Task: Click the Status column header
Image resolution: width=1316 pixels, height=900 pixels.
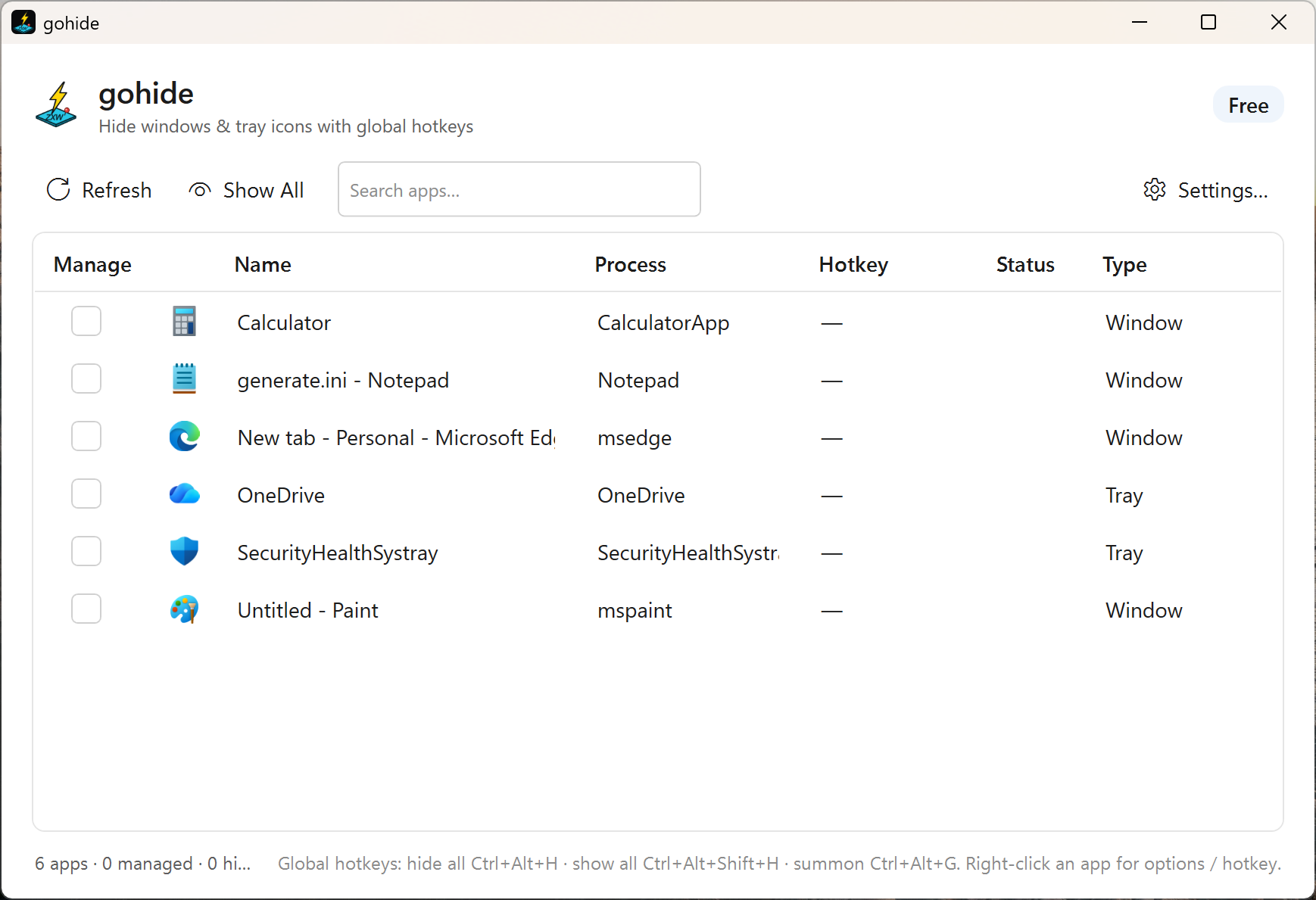Action: (1025, 264)
